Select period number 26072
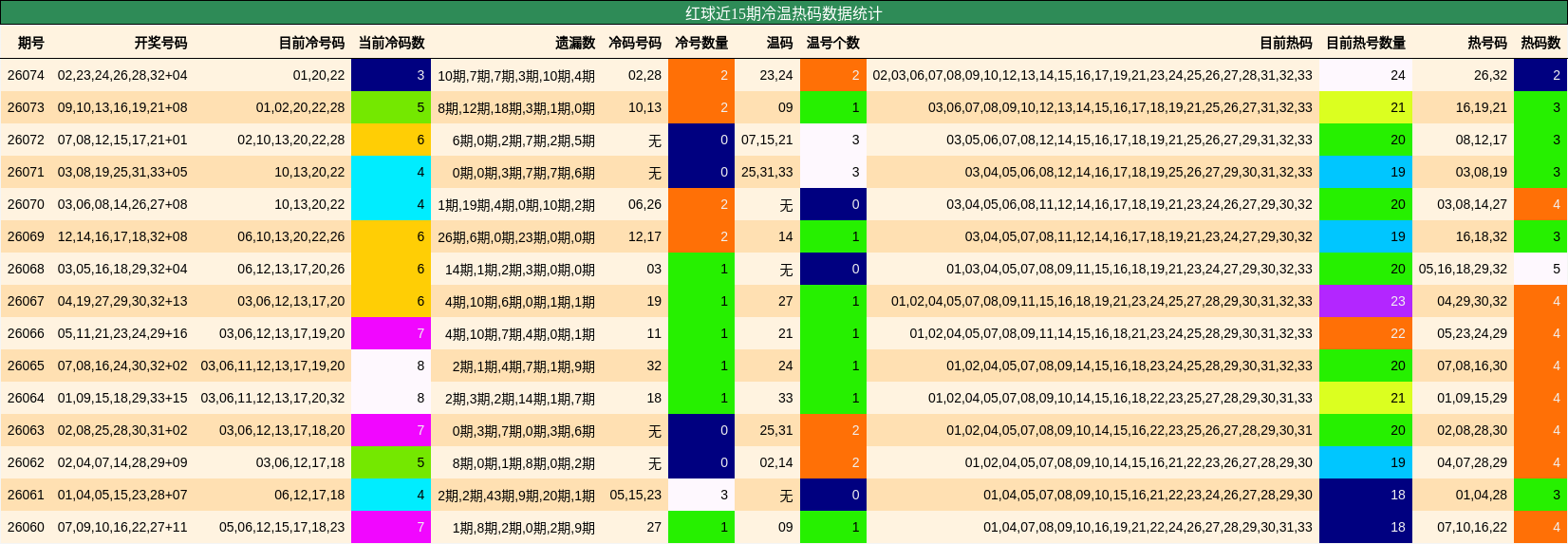Image resolution: width=1568 pixels, height=544 pixels. [x=26, y=140]
